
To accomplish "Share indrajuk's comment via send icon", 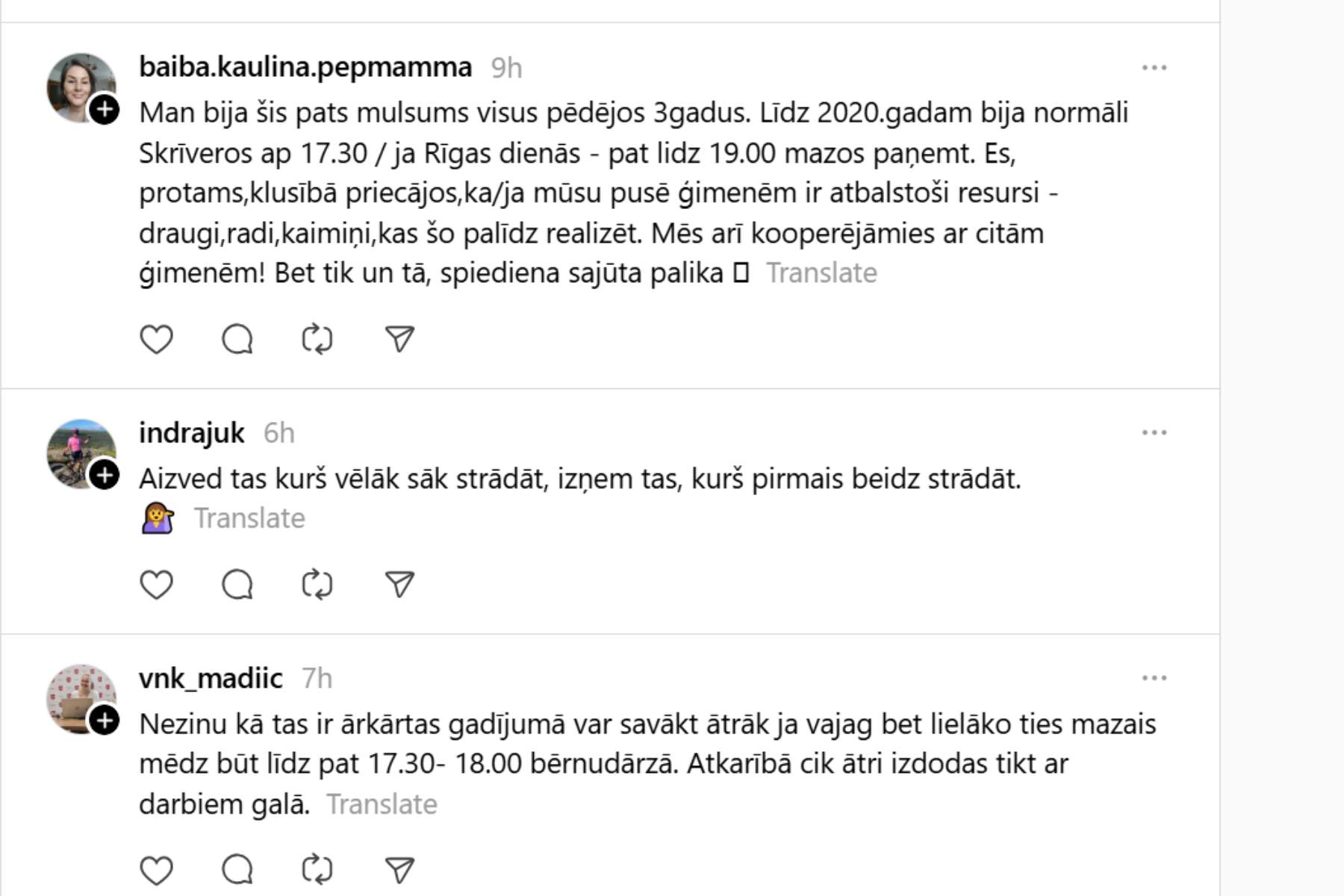I will click(x=399, y=585).
